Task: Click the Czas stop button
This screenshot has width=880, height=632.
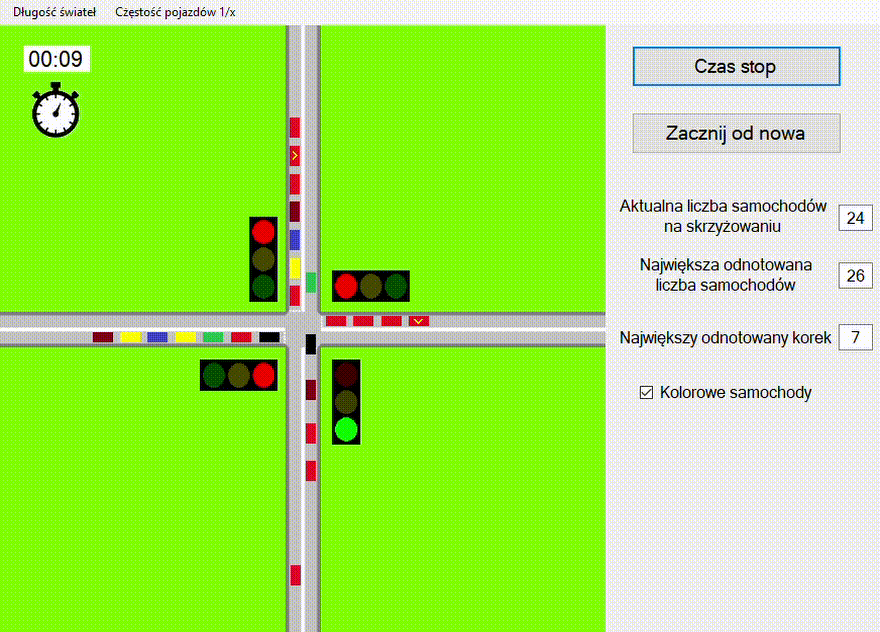Action: click(x=736, y=66)
